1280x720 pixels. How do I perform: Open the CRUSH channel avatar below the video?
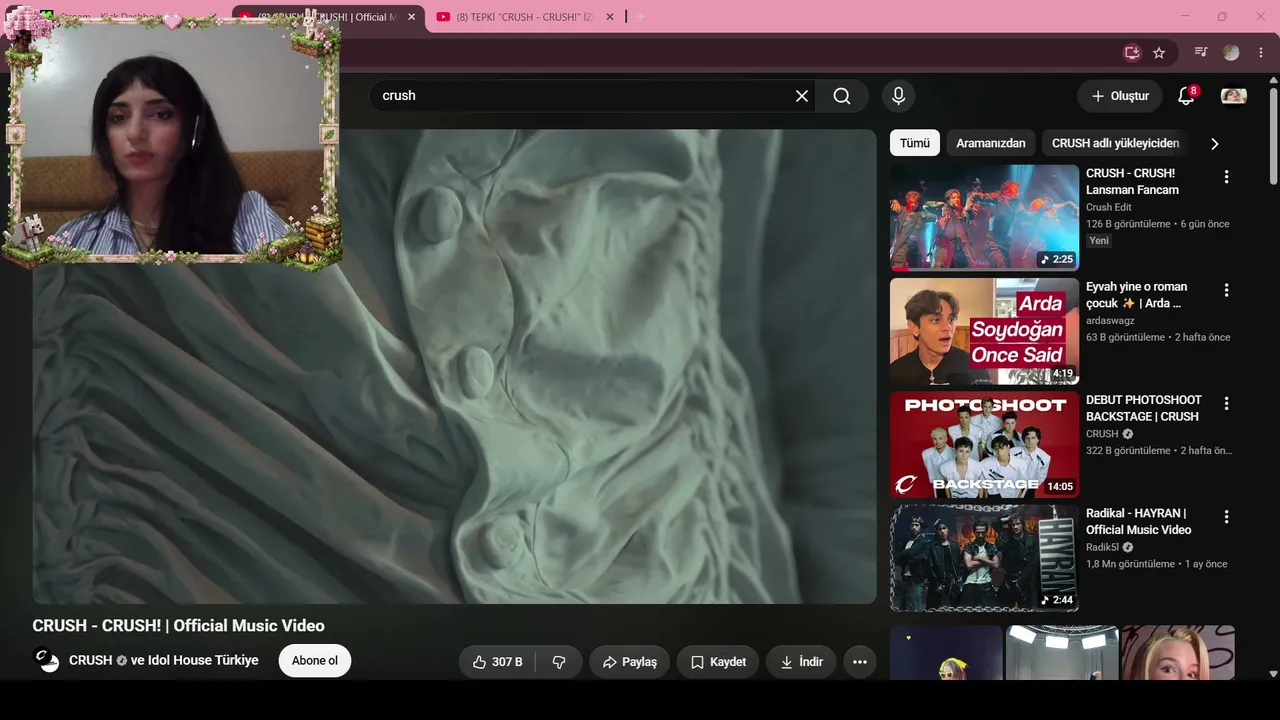point(46,660)
